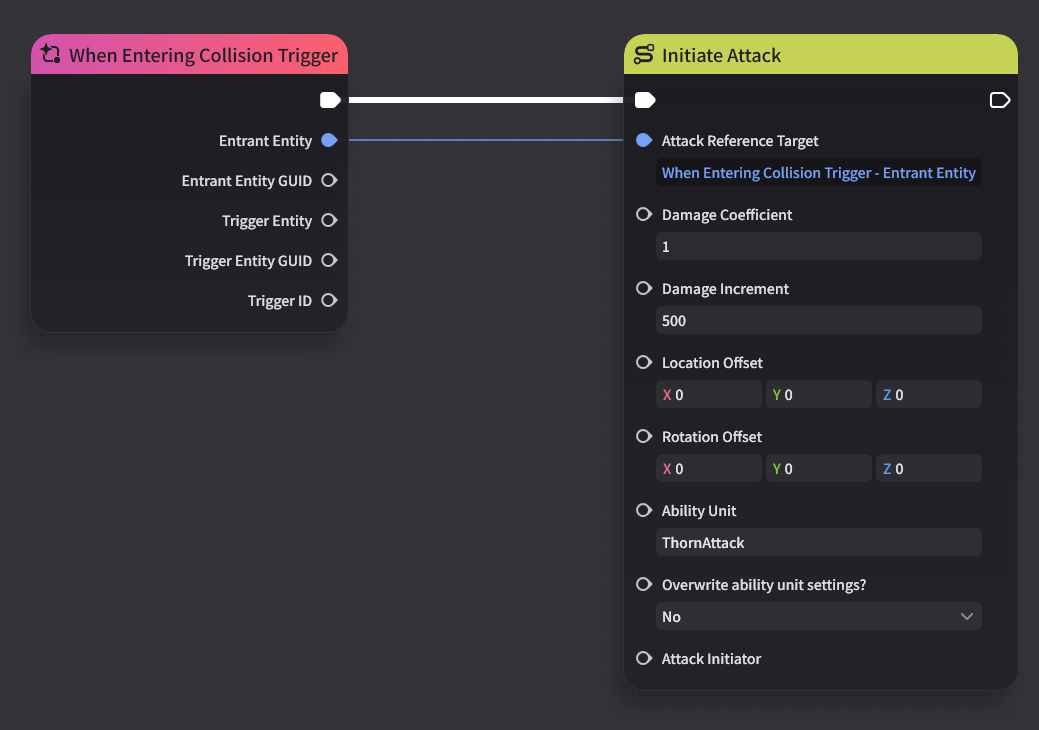This screenshot has height=730, width=1039.
Task: Click the Entrant Entity output pin
Action: [x=329, y=140]
